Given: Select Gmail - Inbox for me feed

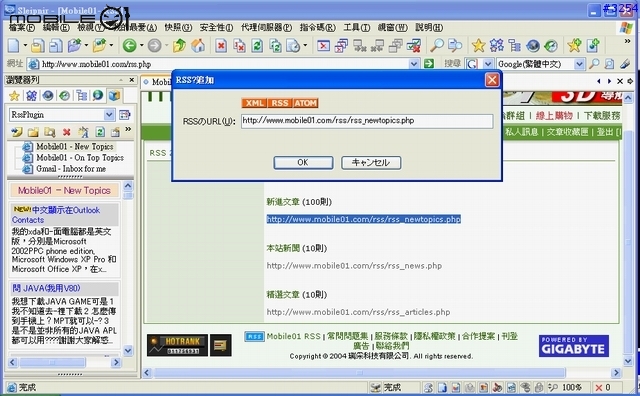Looking at the screenshot, I should pyautogui.click(x=71, y=169).
